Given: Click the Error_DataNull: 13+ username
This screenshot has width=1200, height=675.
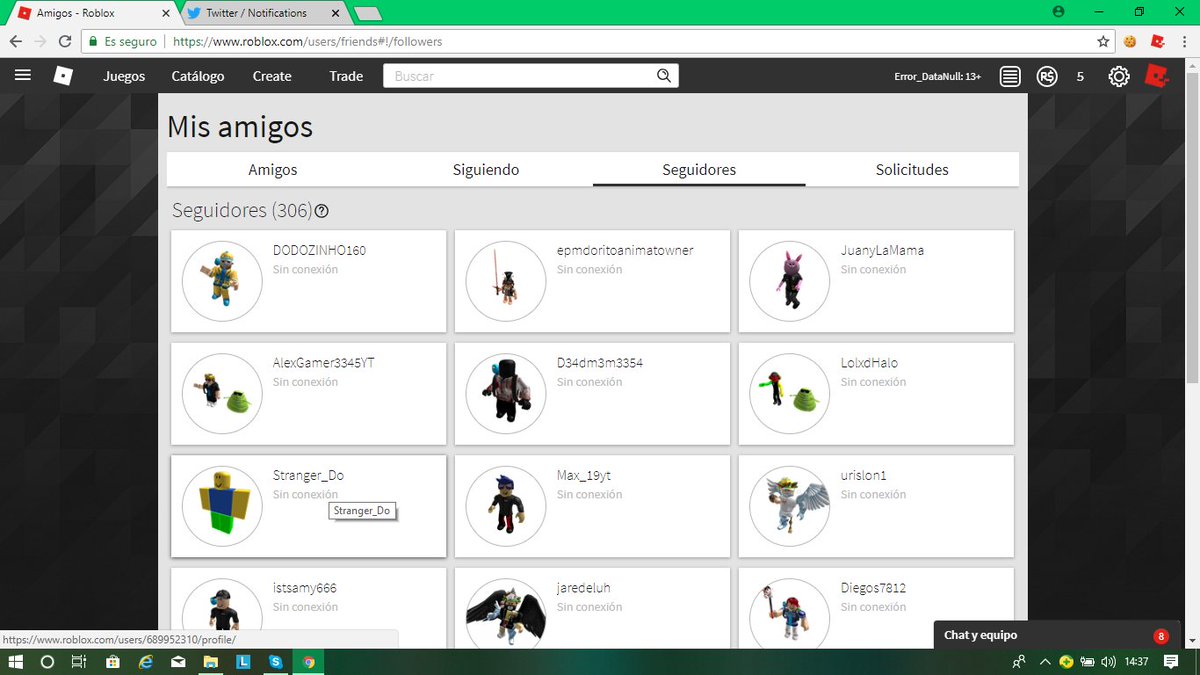Looking at the screenshot, I should (937, 76).
